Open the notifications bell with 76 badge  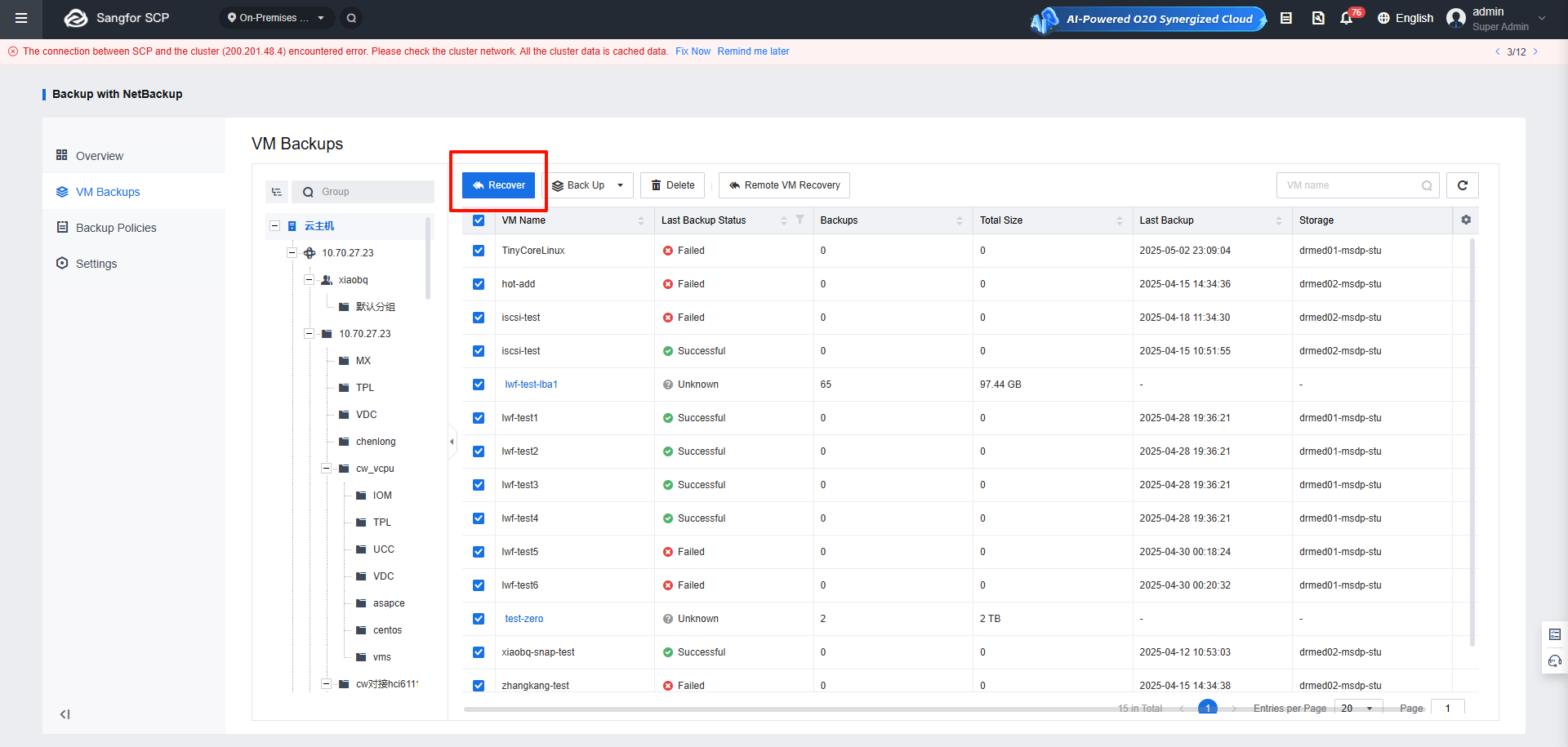point(1347,18)
